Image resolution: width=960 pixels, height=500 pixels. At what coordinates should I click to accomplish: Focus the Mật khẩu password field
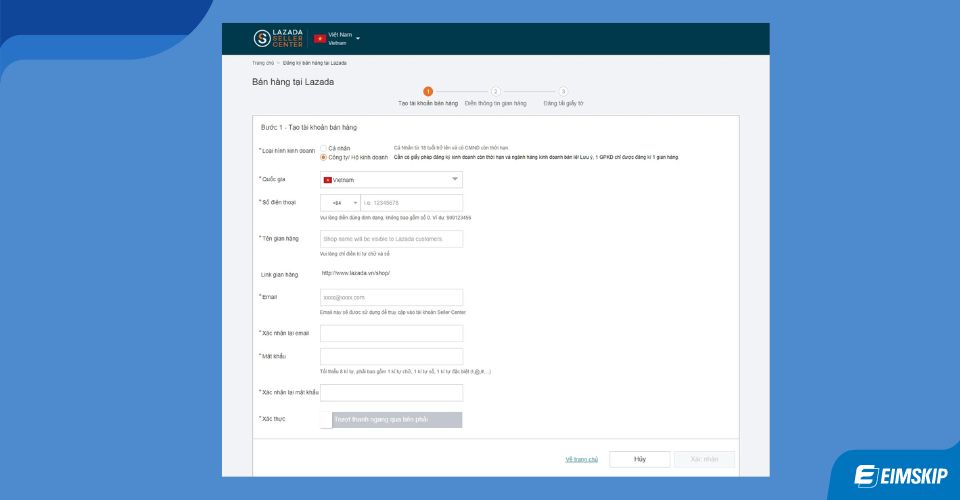point(391,356)
